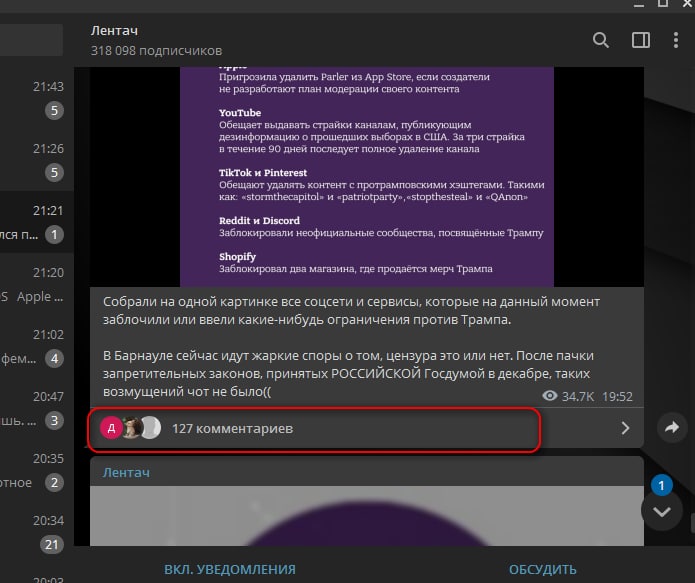Click post text 'Собрали на одной картинке'
695x583 pixels.
tap(190, 301)
